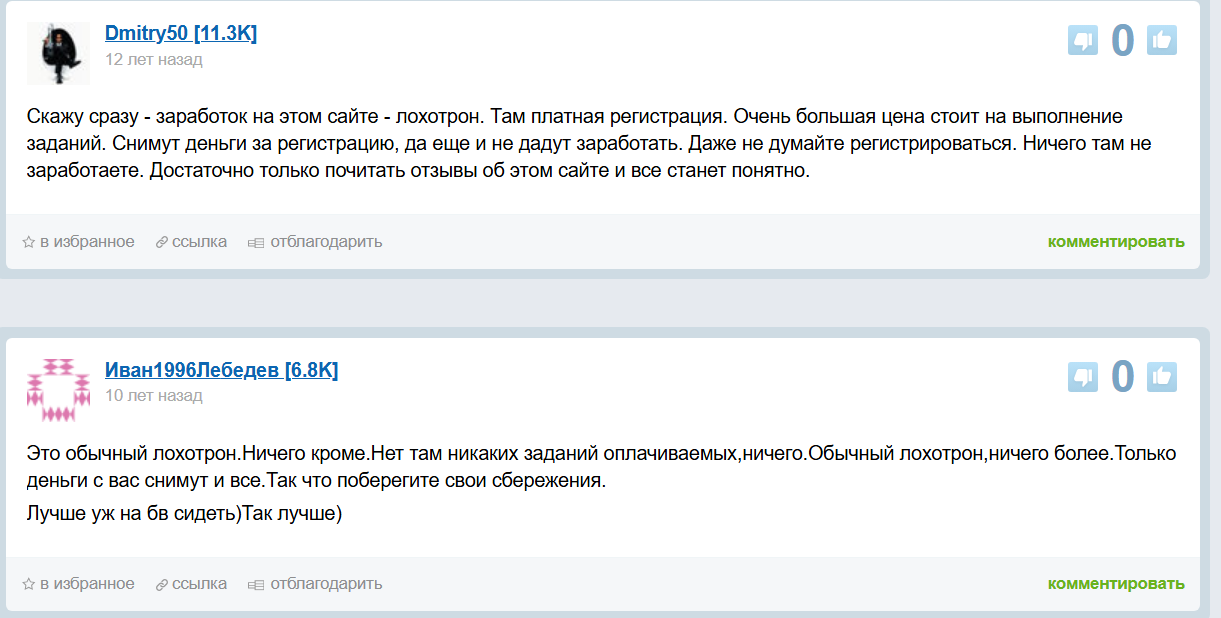Click the timestamp '10 лет назад'
The image size is (1221, 618).
click(152, 396)
